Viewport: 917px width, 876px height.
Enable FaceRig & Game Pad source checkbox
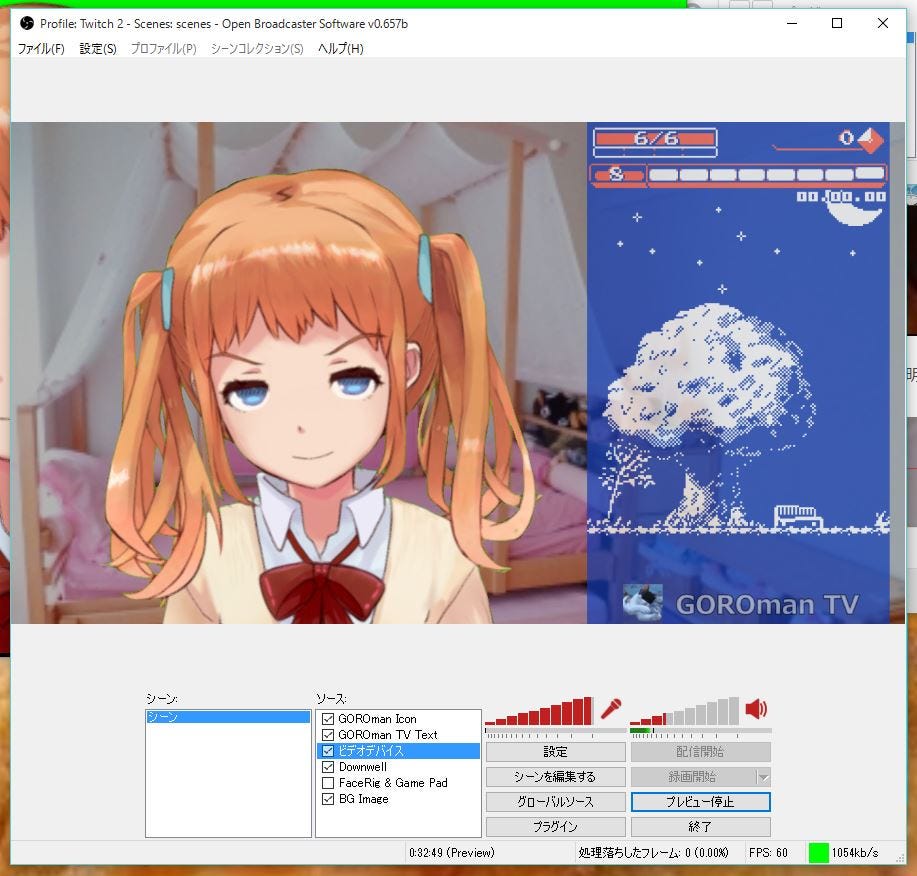pos(328,782)
